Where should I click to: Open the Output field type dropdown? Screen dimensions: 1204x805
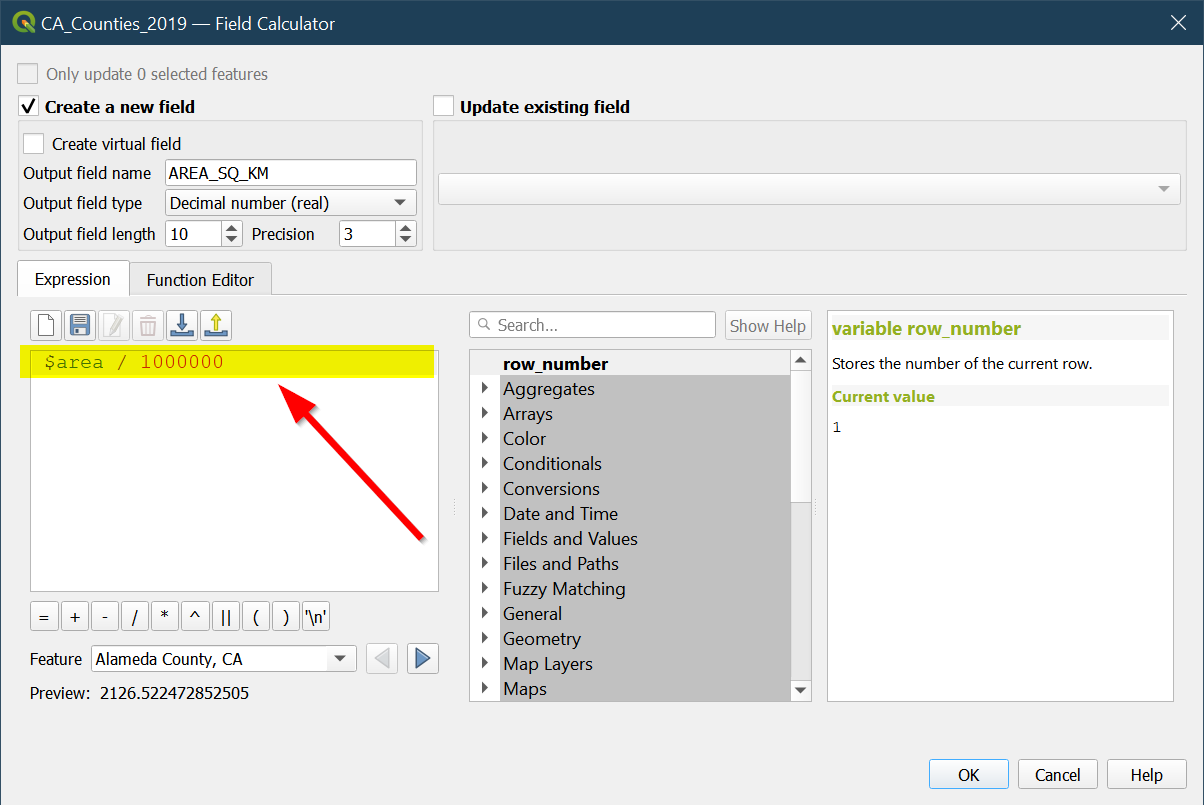click(290, 203)
